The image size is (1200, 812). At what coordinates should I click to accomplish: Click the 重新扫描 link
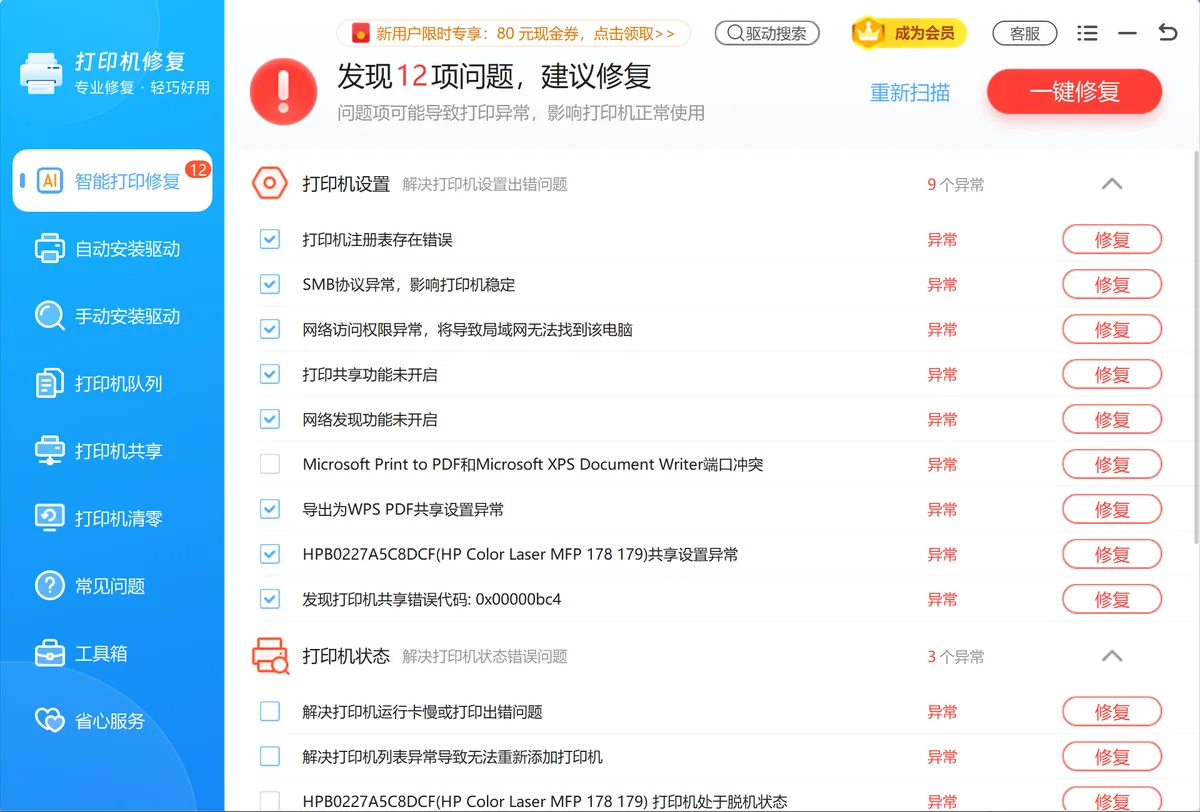tap(909, 93)
